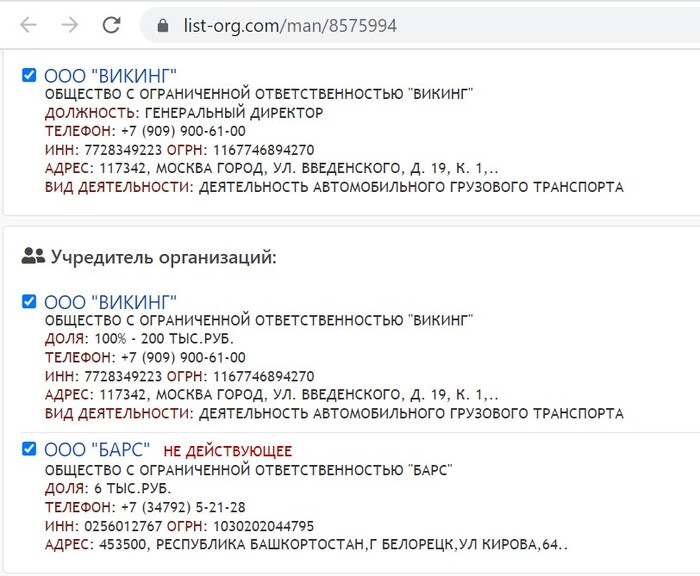Click the phone number +7 (34792) 5-21-28
The width and height of the screenshot is (700, 576).
point(183,507)
